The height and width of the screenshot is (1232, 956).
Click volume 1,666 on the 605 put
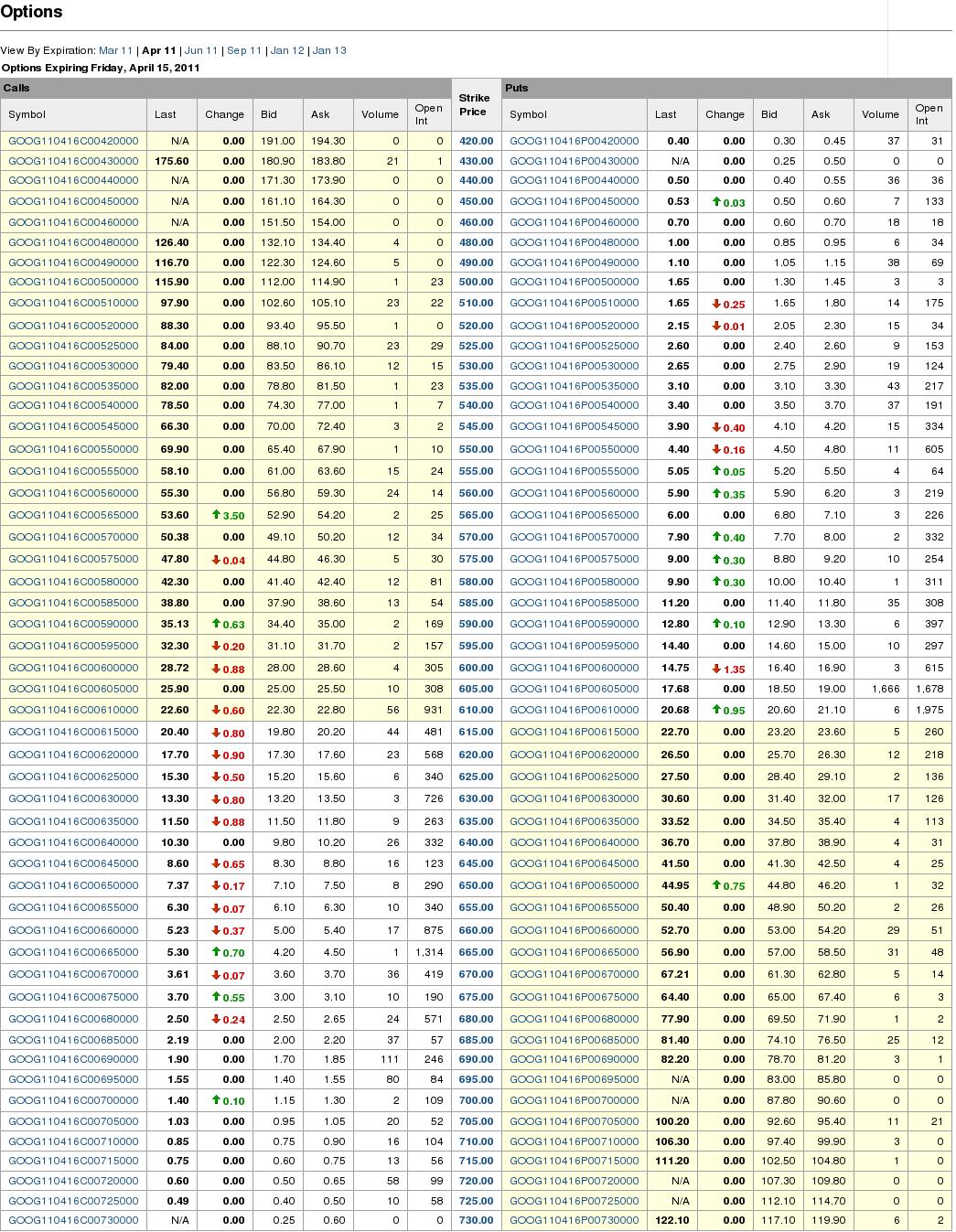[885, 689]
